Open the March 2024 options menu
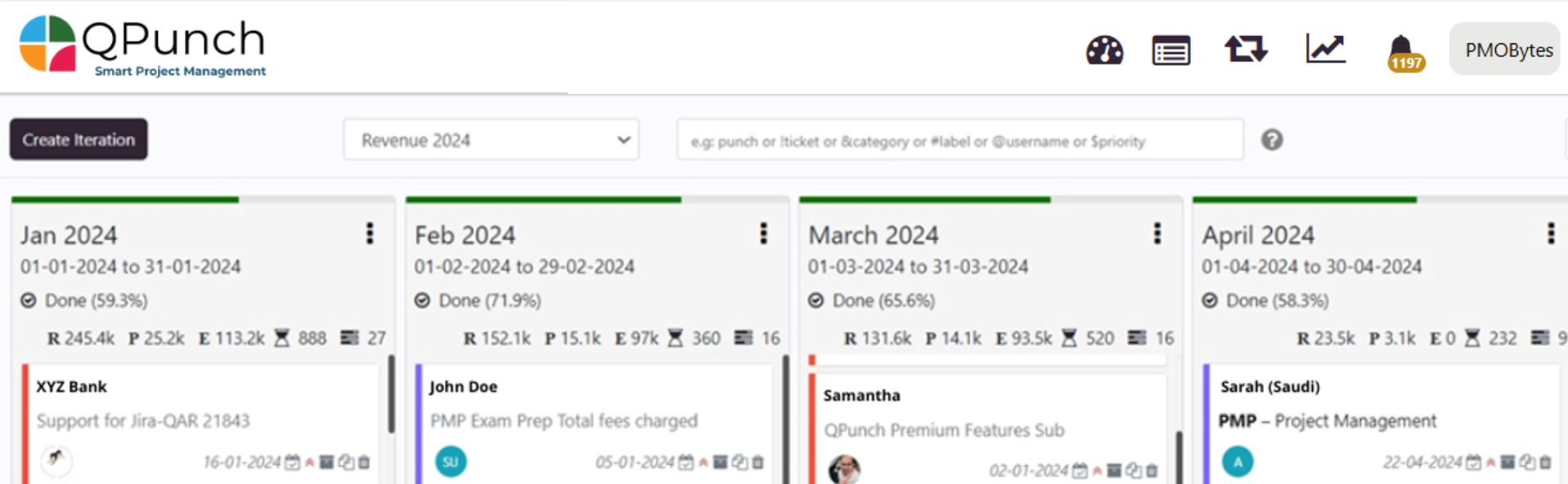The image size is (1568, 484). (1157, 234)
